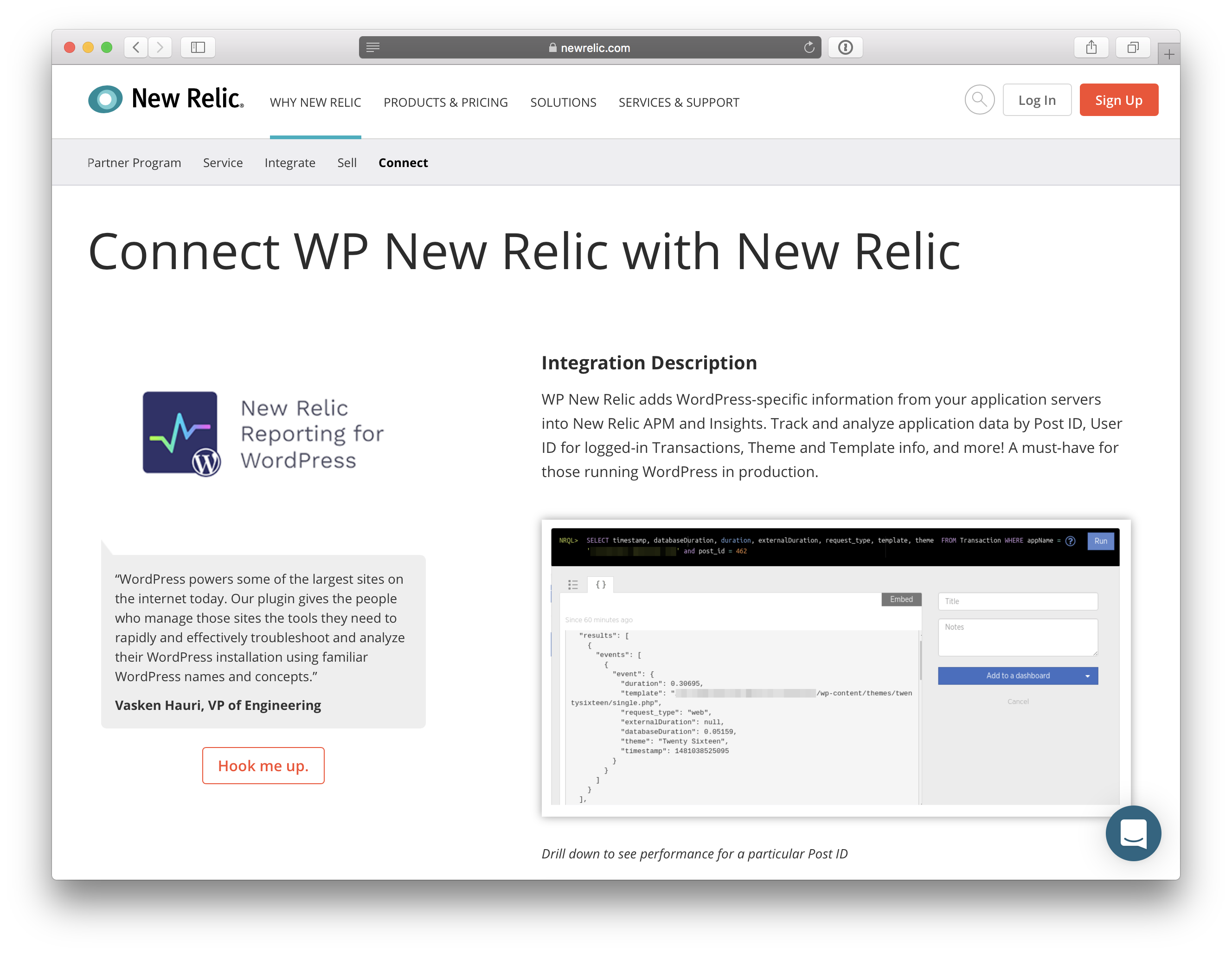Image resolution: width=1232 pixels, height=954 pixels.
Task: Open the chat support bubble
Action: pyautogui.click(x=1133, y=833)
